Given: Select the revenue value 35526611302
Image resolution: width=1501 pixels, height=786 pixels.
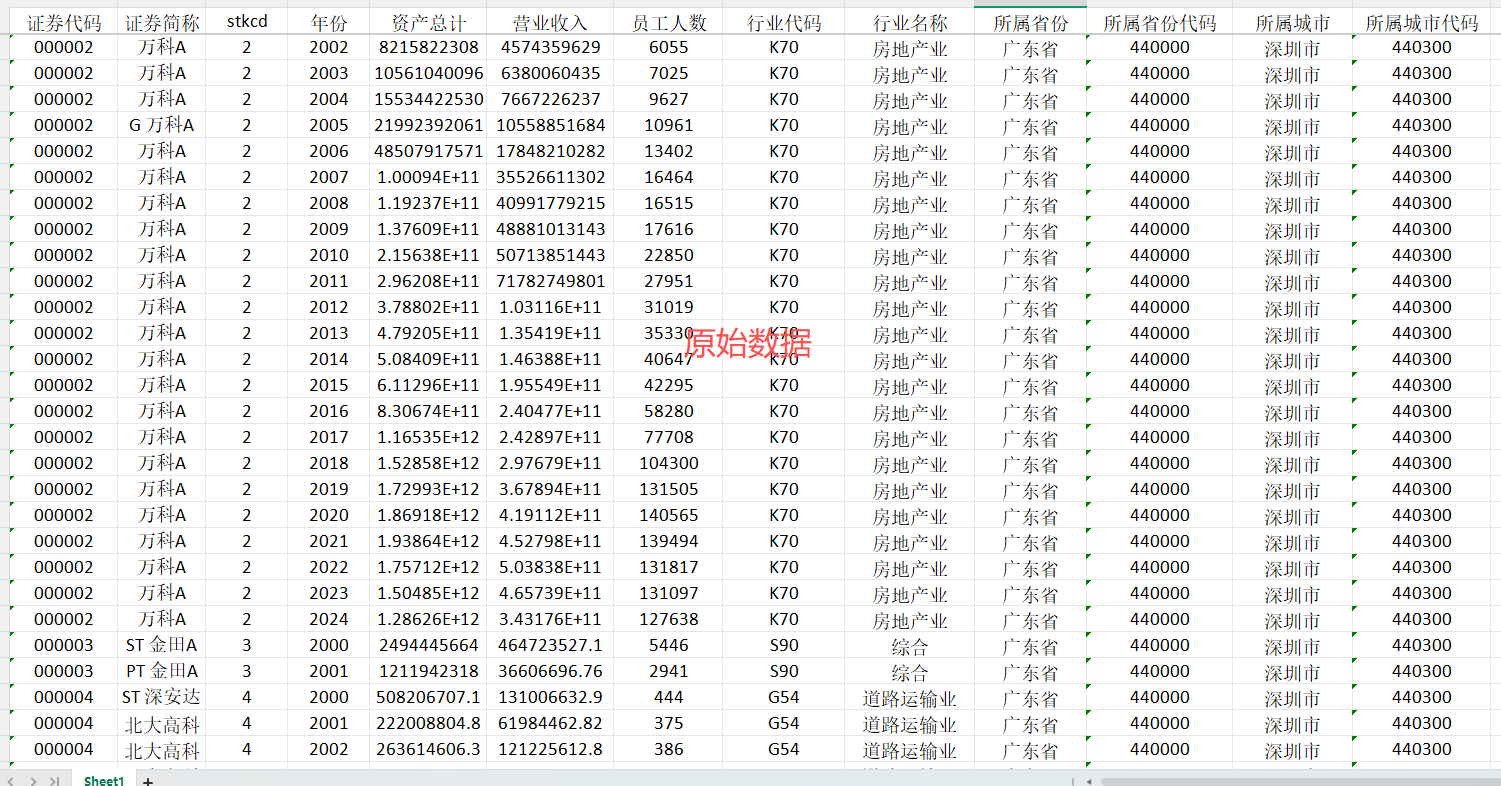Looking at the screenshot, I should click(x=551, y=177).
